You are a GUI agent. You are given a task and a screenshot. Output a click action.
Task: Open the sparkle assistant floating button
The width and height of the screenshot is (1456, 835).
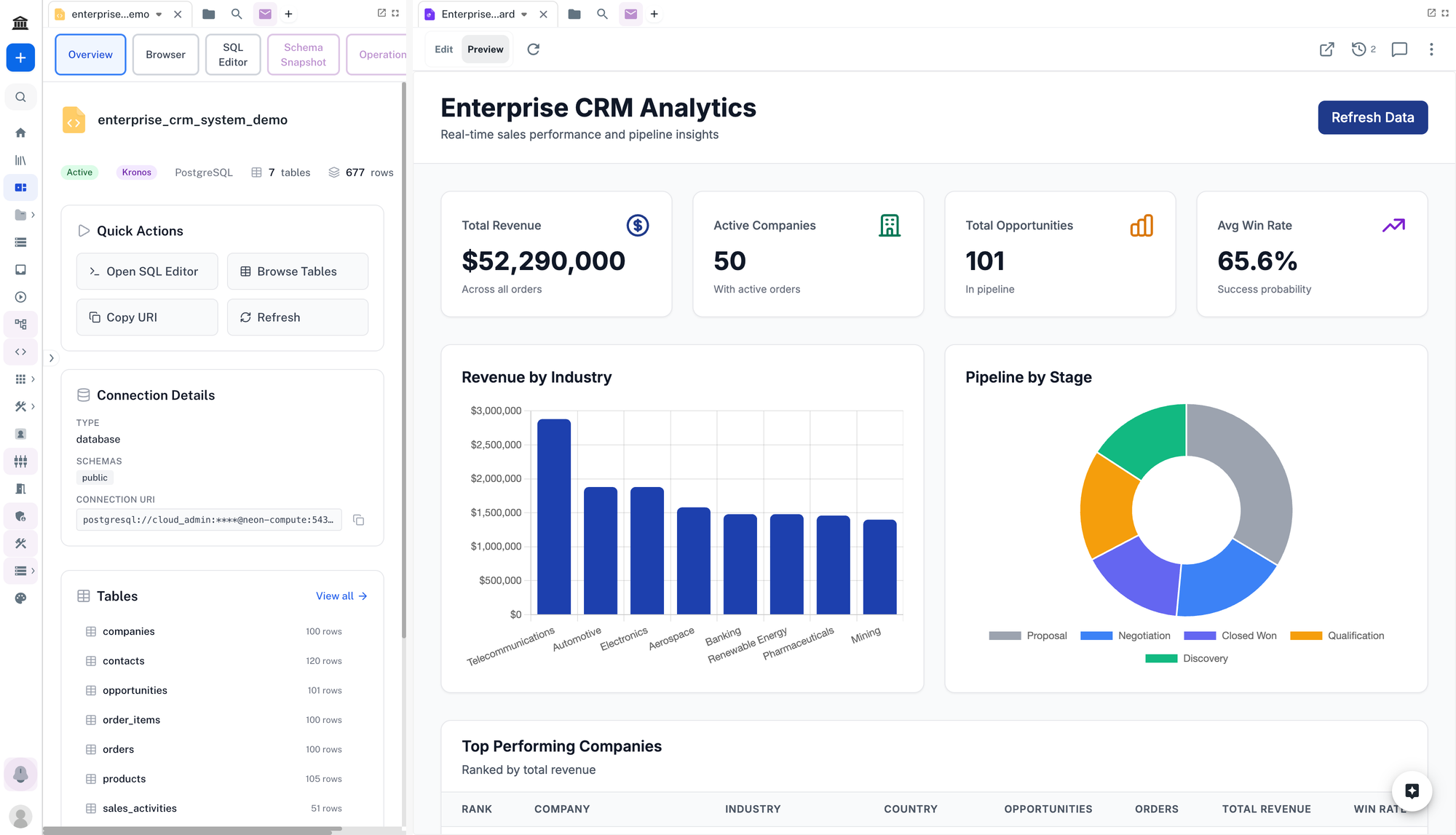click(x=1411, y=791)
